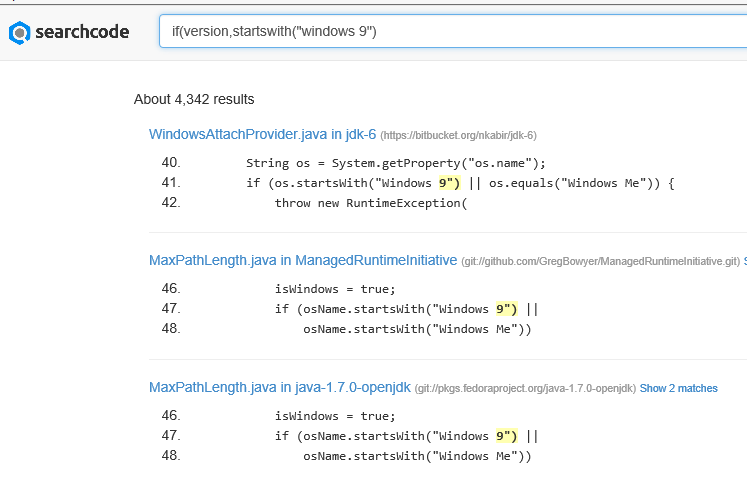Click line number 41. in first result
This screenshot has height=477, width=747.
tap(171, 183)
